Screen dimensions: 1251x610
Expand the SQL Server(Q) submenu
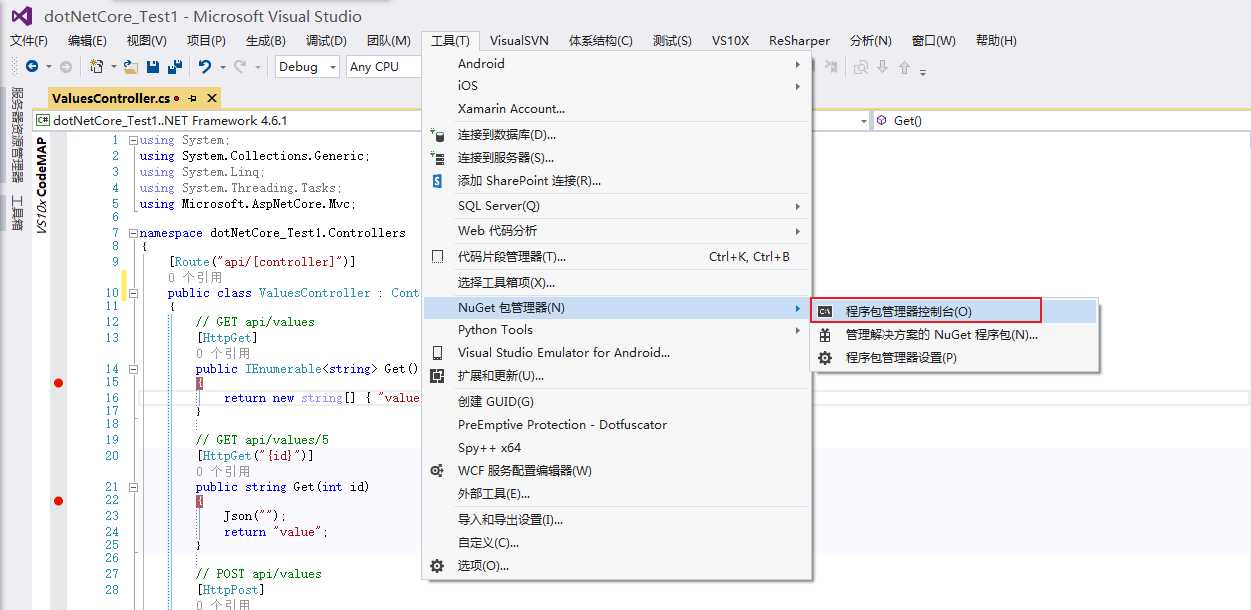(617, 205)
